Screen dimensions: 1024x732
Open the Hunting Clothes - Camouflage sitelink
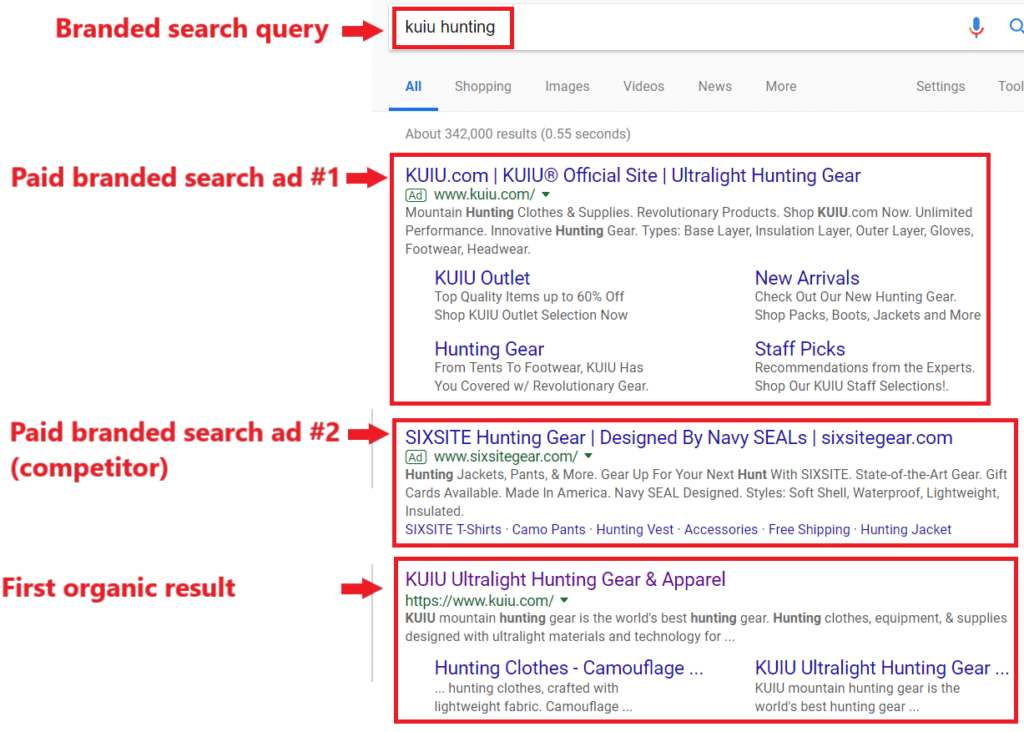[570, 667]
